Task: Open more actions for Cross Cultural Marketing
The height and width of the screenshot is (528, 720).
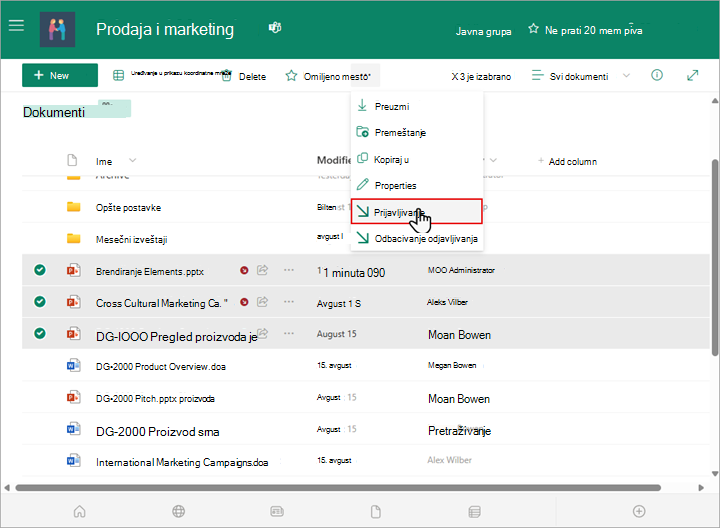Action: click(289, 302)
